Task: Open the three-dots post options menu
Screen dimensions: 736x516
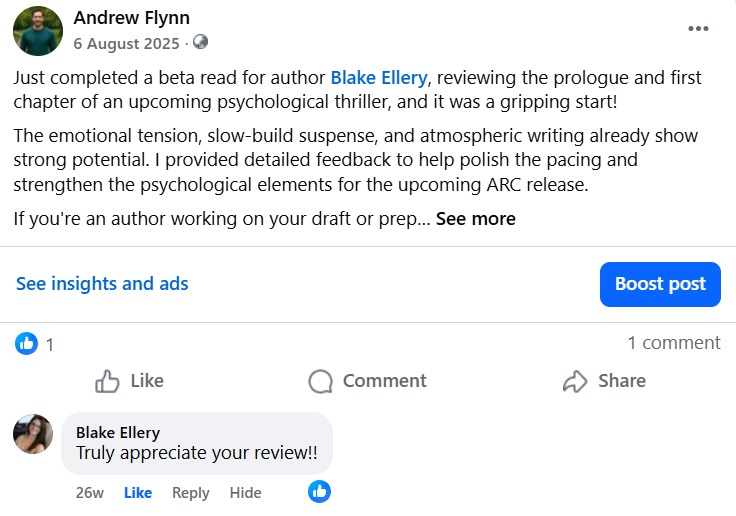Action: coord(698,29)
